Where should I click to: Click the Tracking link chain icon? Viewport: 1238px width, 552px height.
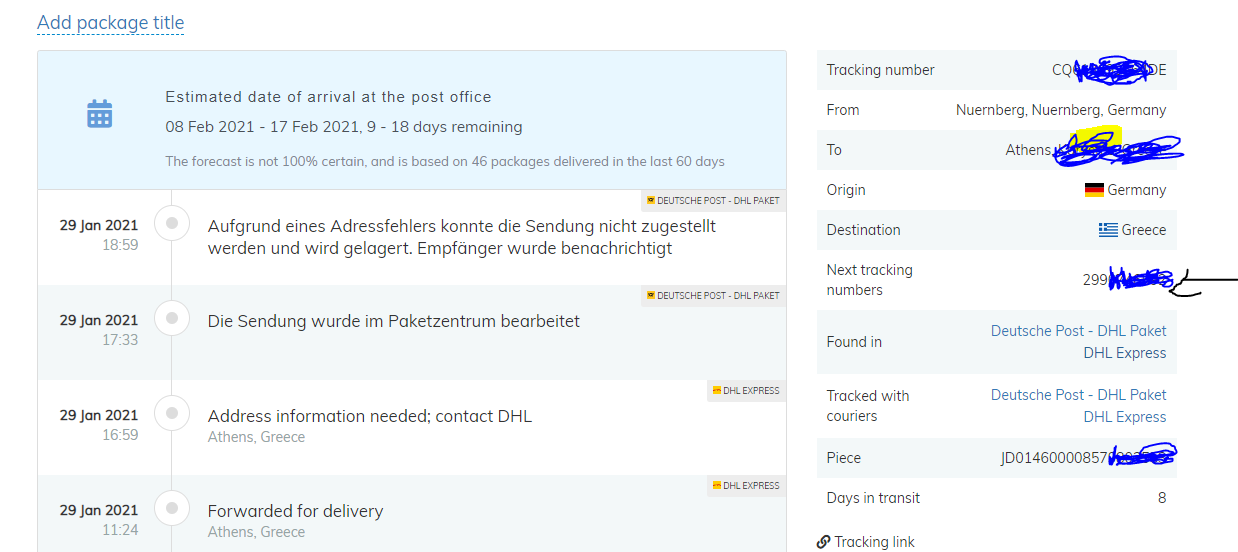coord(823,542)
